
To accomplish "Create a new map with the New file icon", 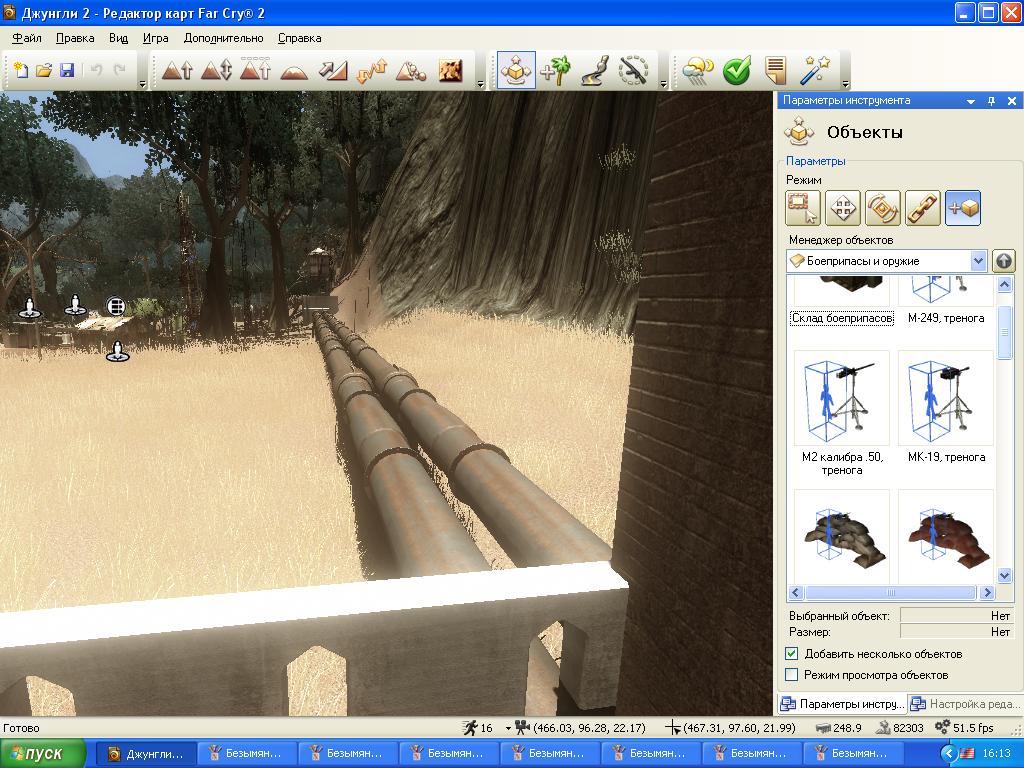I will pyautogui.click(x=21, y=70).
